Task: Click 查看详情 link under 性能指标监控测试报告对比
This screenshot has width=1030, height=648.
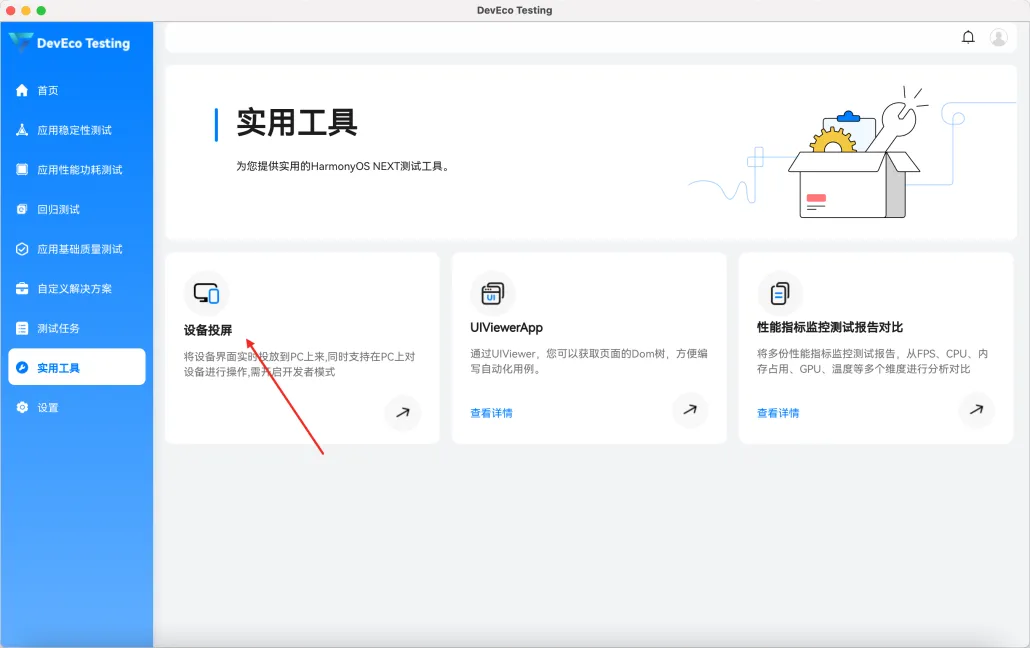Action: tap(778, 413)
